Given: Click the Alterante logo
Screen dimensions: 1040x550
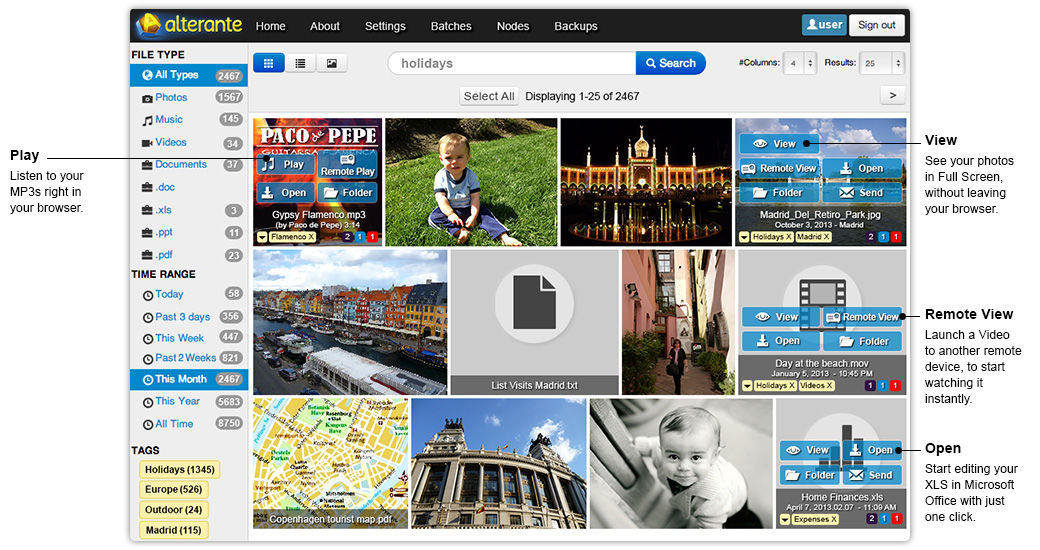Looking at the screenshot, I should click(x=190, y=25).
